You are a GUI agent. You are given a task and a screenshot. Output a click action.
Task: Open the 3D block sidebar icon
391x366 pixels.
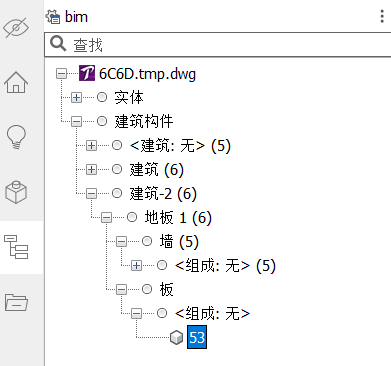[x=16, y=192]
